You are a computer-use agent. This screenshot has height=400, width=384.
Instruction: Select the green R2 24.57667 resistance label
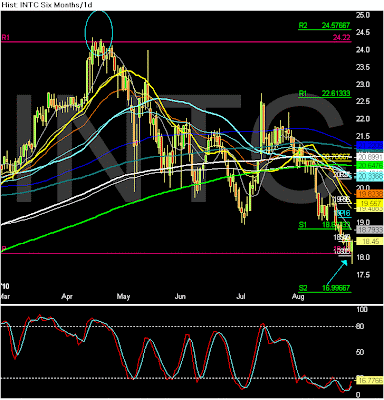pyautogui.click(x=324, y=25)
